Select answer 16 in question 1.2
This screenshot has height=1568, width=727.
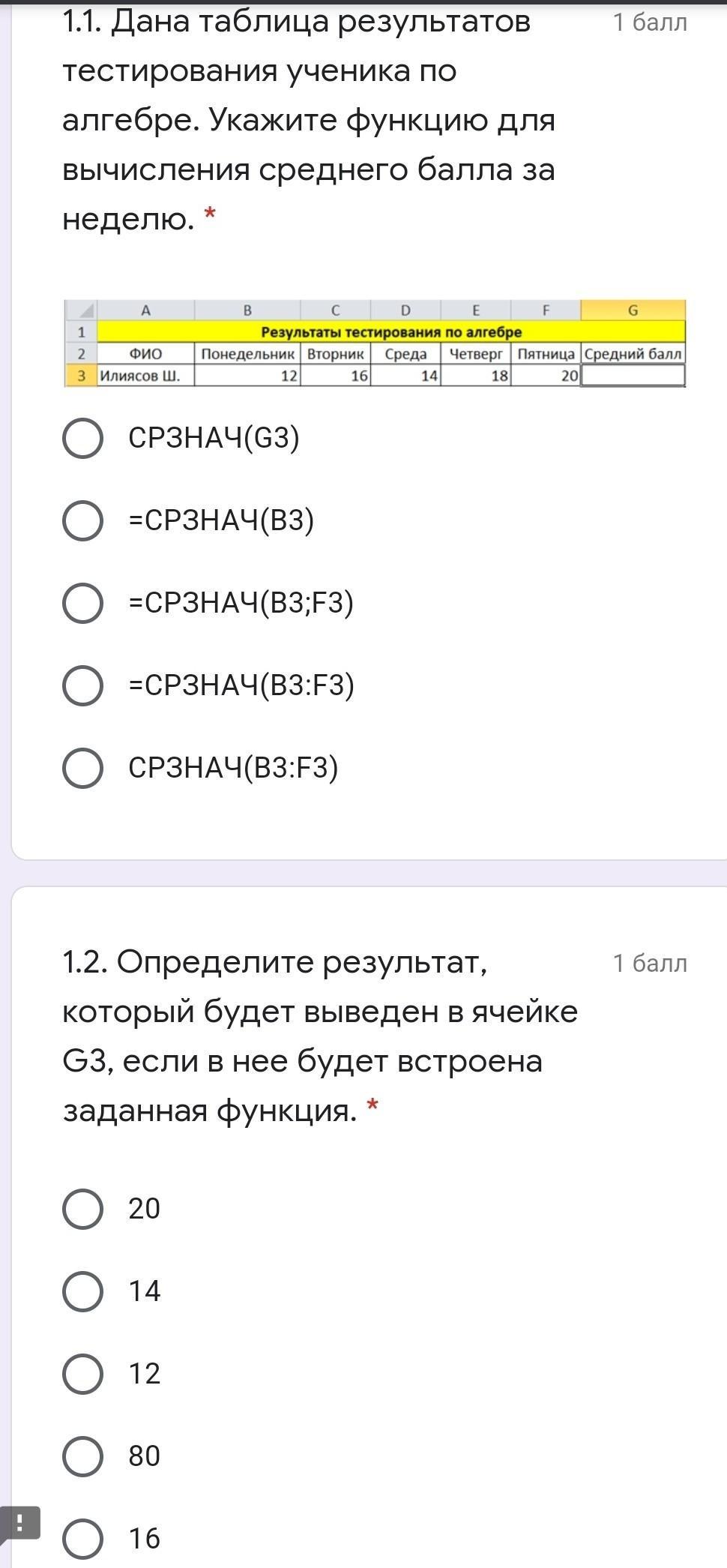click(x=82, y=1539)
